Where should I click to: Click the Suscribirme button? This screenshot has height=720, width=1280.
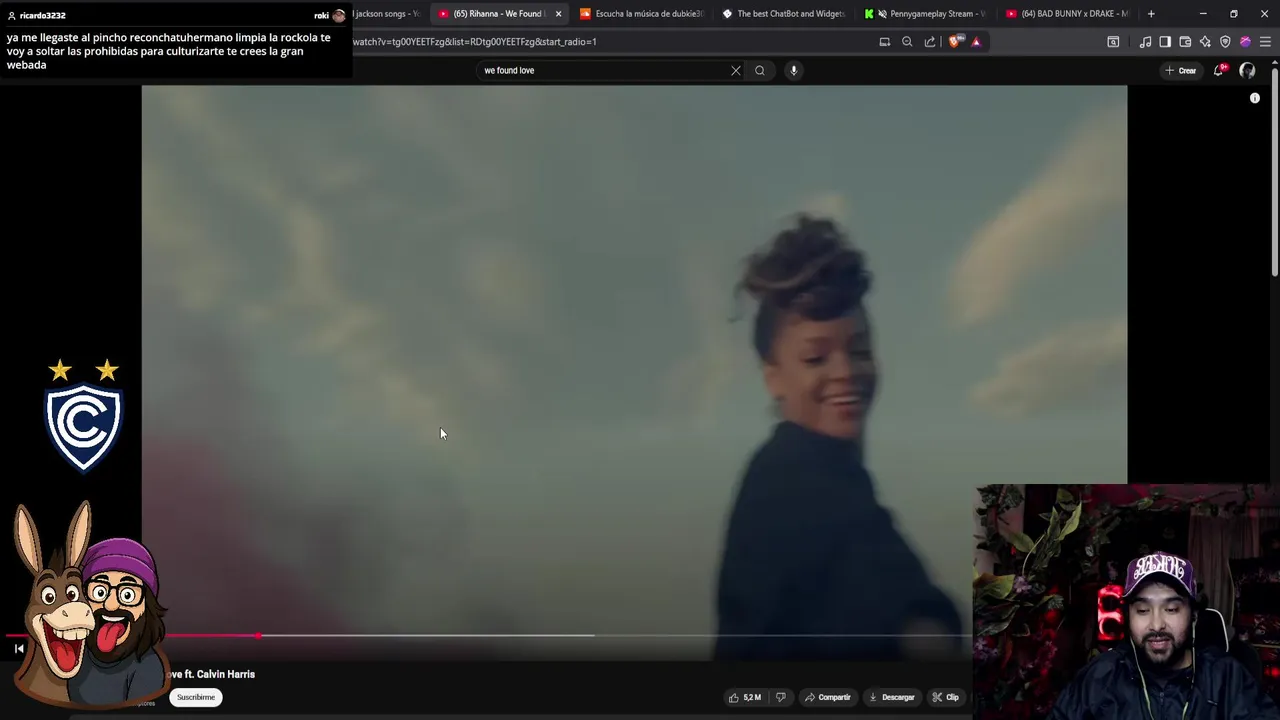[196, 697]
